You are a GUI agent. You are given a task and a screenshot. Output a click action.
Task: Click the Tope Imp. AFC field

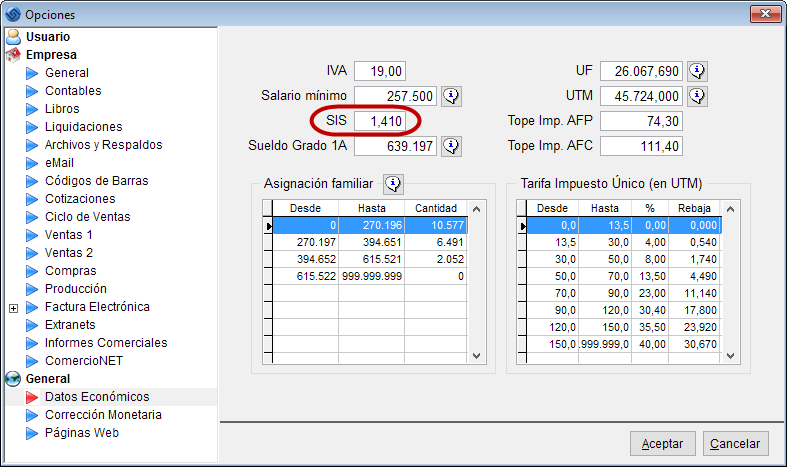pos(641,146)
